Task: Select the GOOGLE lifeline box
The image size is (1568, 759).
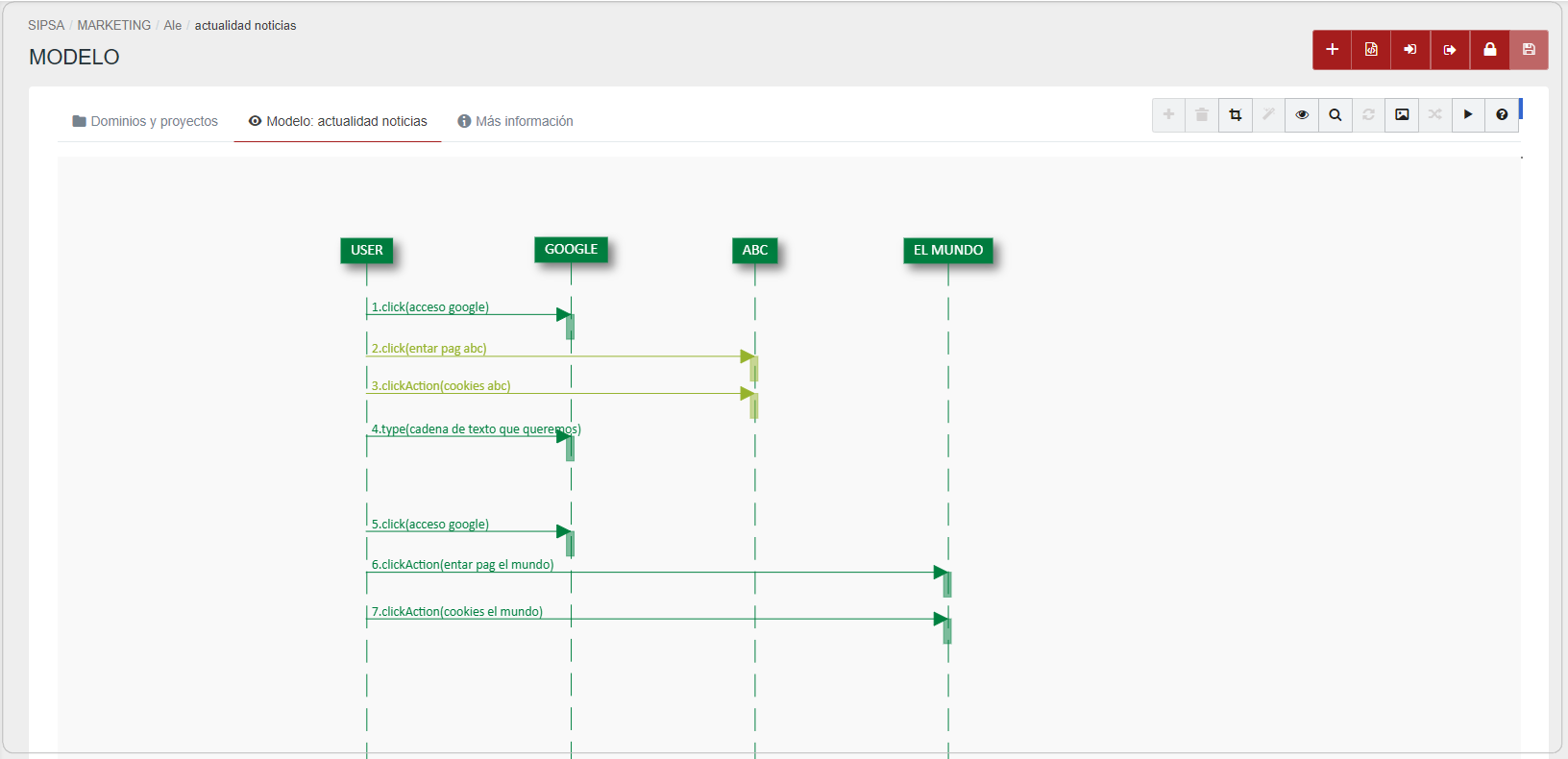Action: pos(571,250)
